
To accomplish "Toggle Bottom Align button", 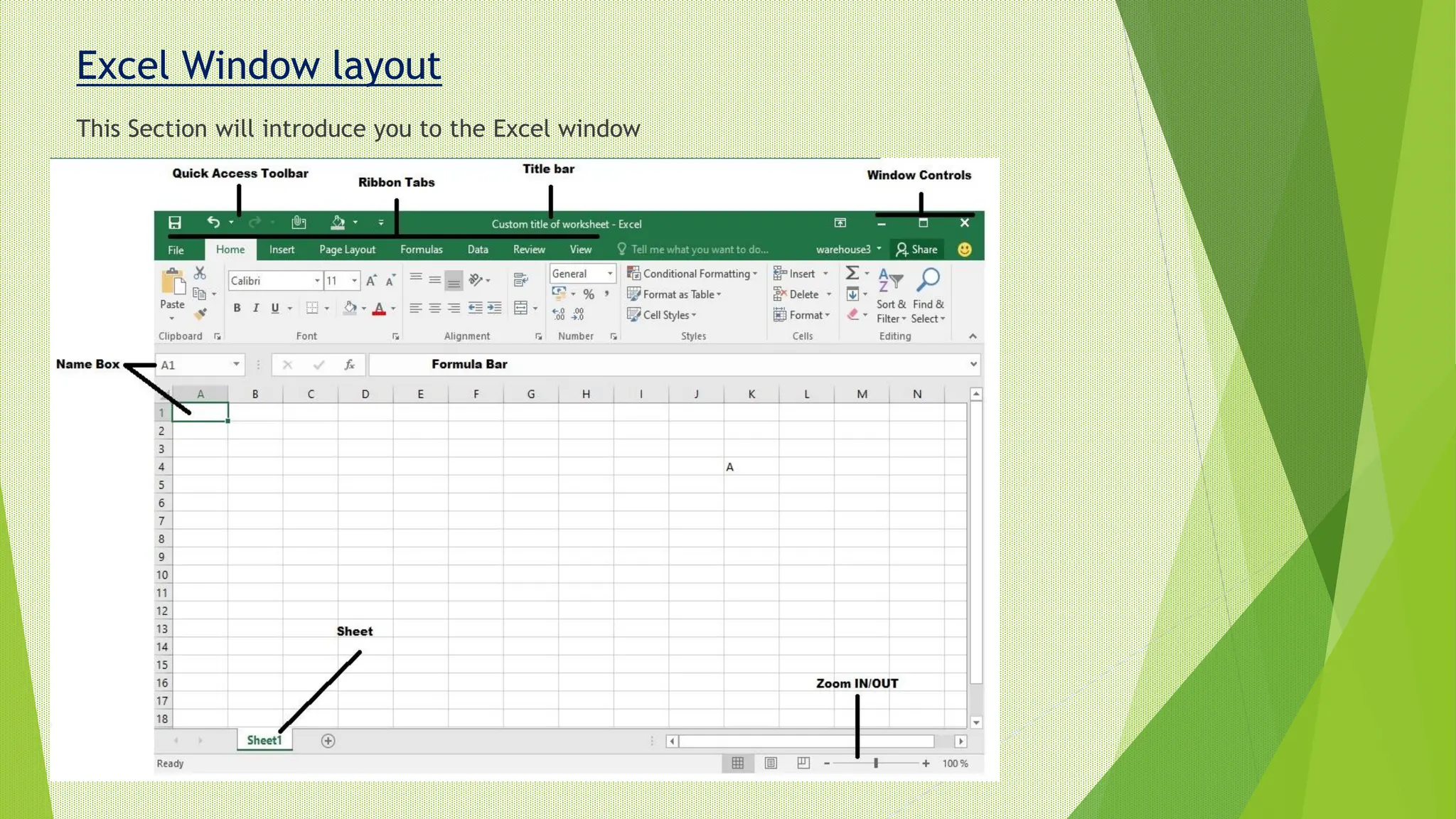I will [454, 281].
